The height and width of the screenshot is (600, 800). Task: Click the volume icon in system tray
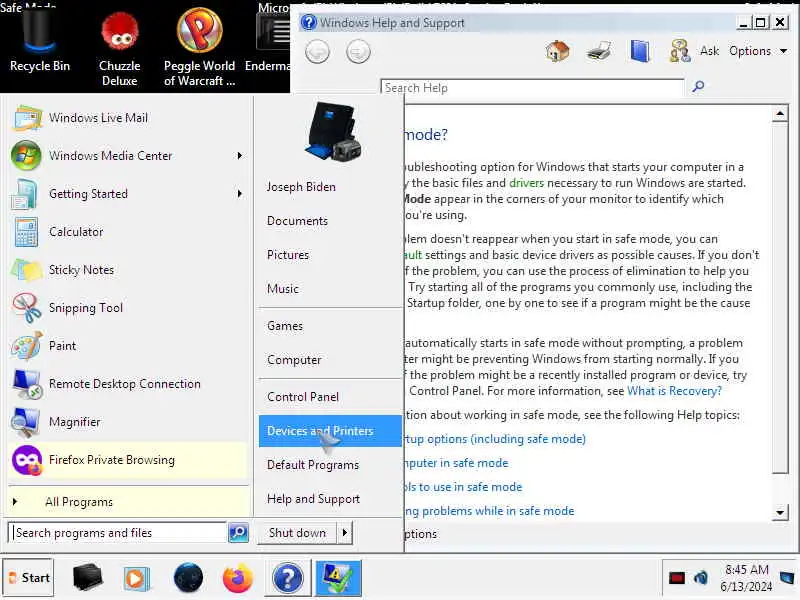tap(701, 578)
